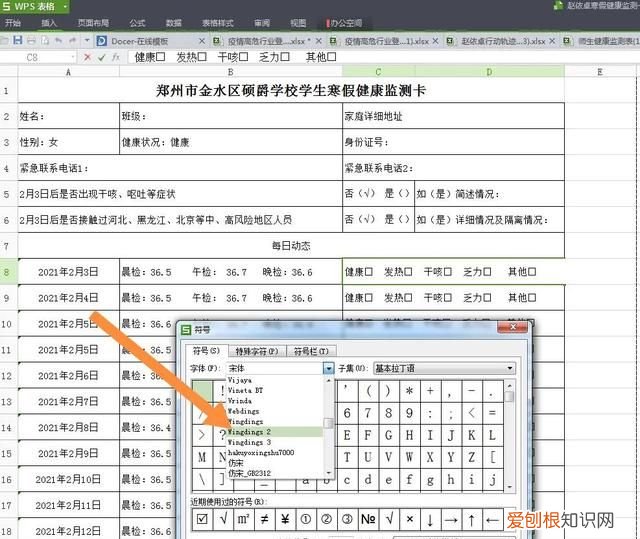Choose Webdings from font list

click(x=275, y=411)
